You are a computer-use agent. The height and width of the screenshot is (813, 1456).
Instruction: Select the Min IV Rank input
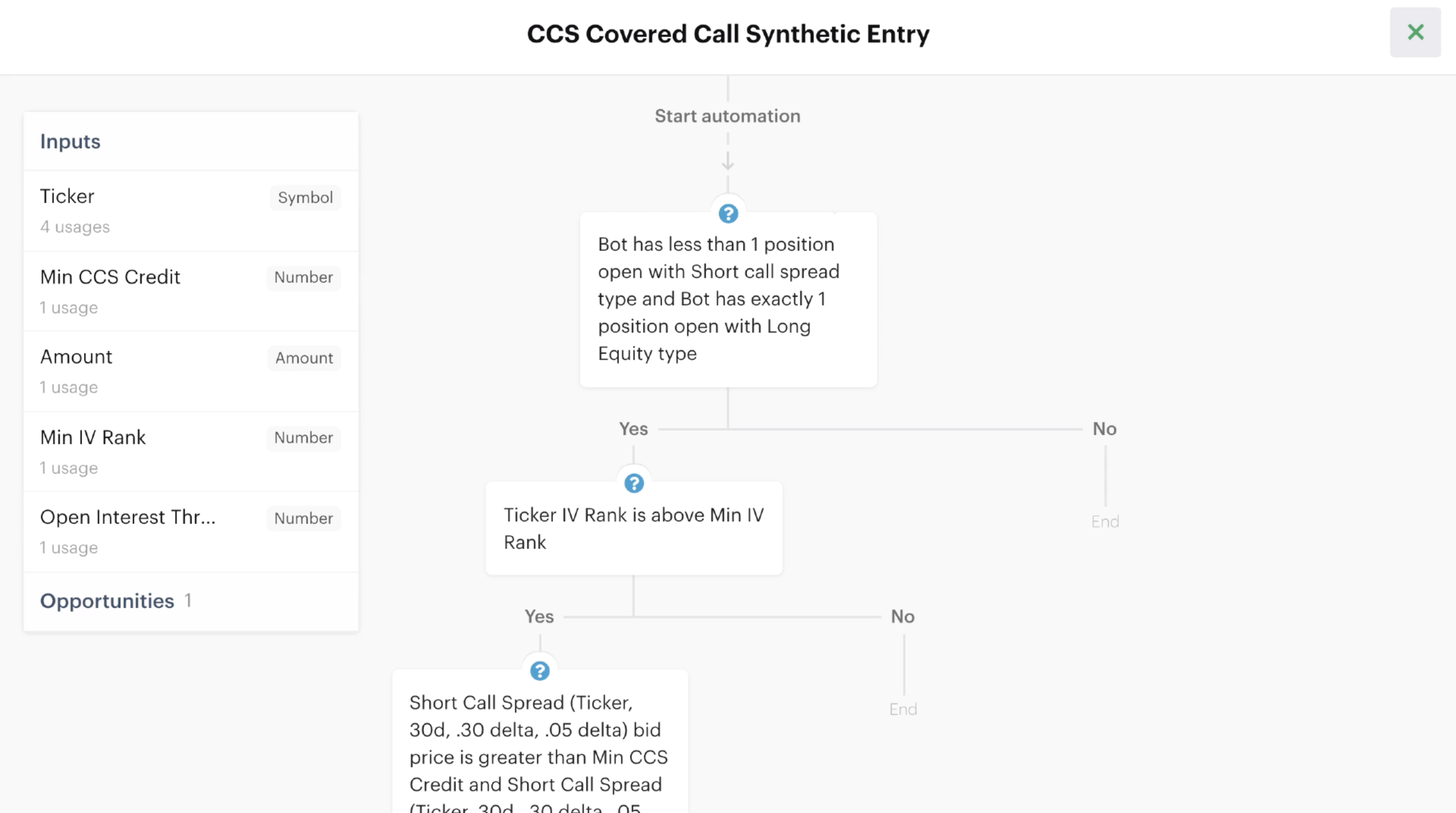(x=191, y=451)
